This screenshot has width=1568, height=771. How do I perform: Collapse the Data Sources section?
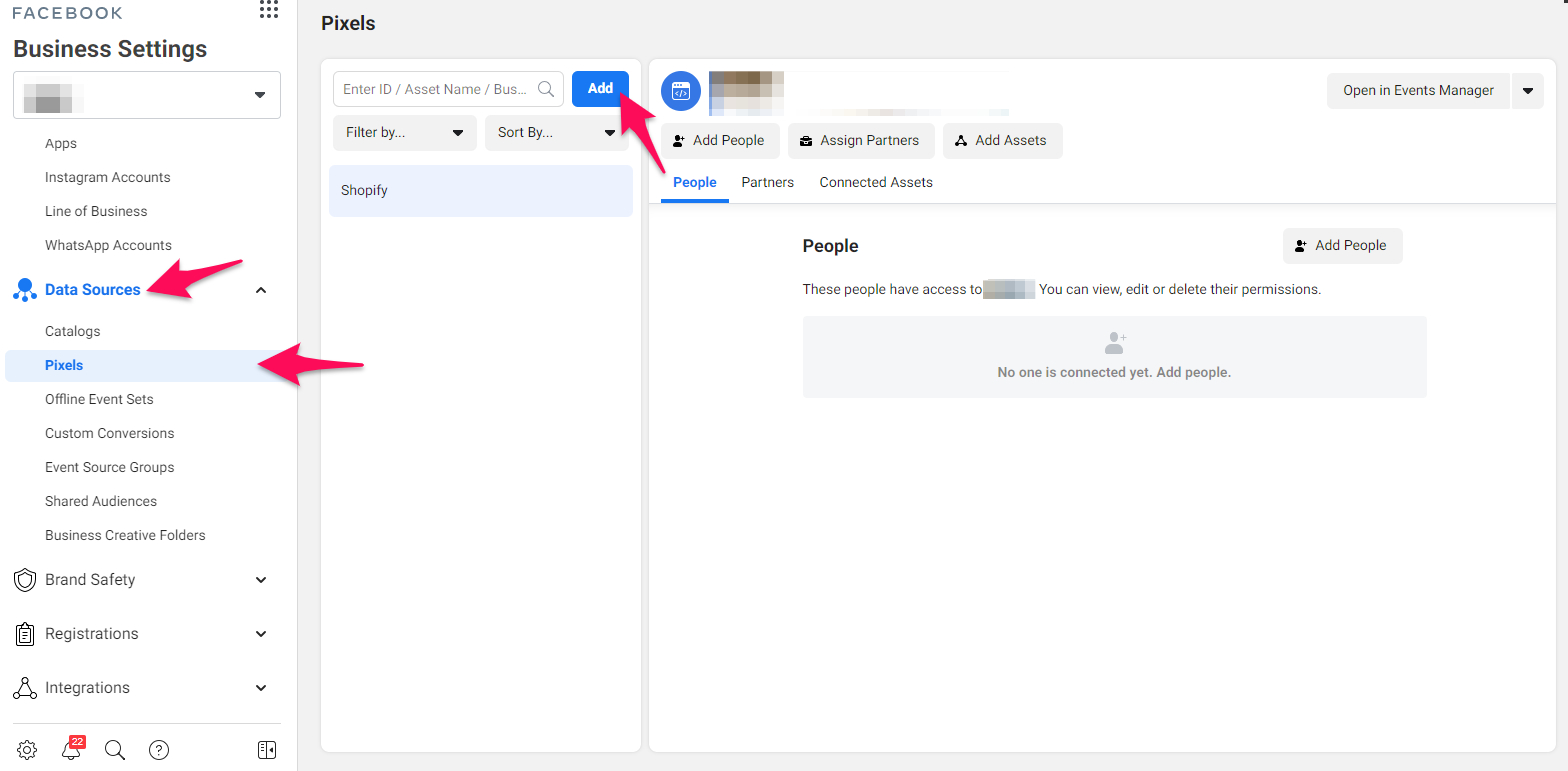pos(261,290)
